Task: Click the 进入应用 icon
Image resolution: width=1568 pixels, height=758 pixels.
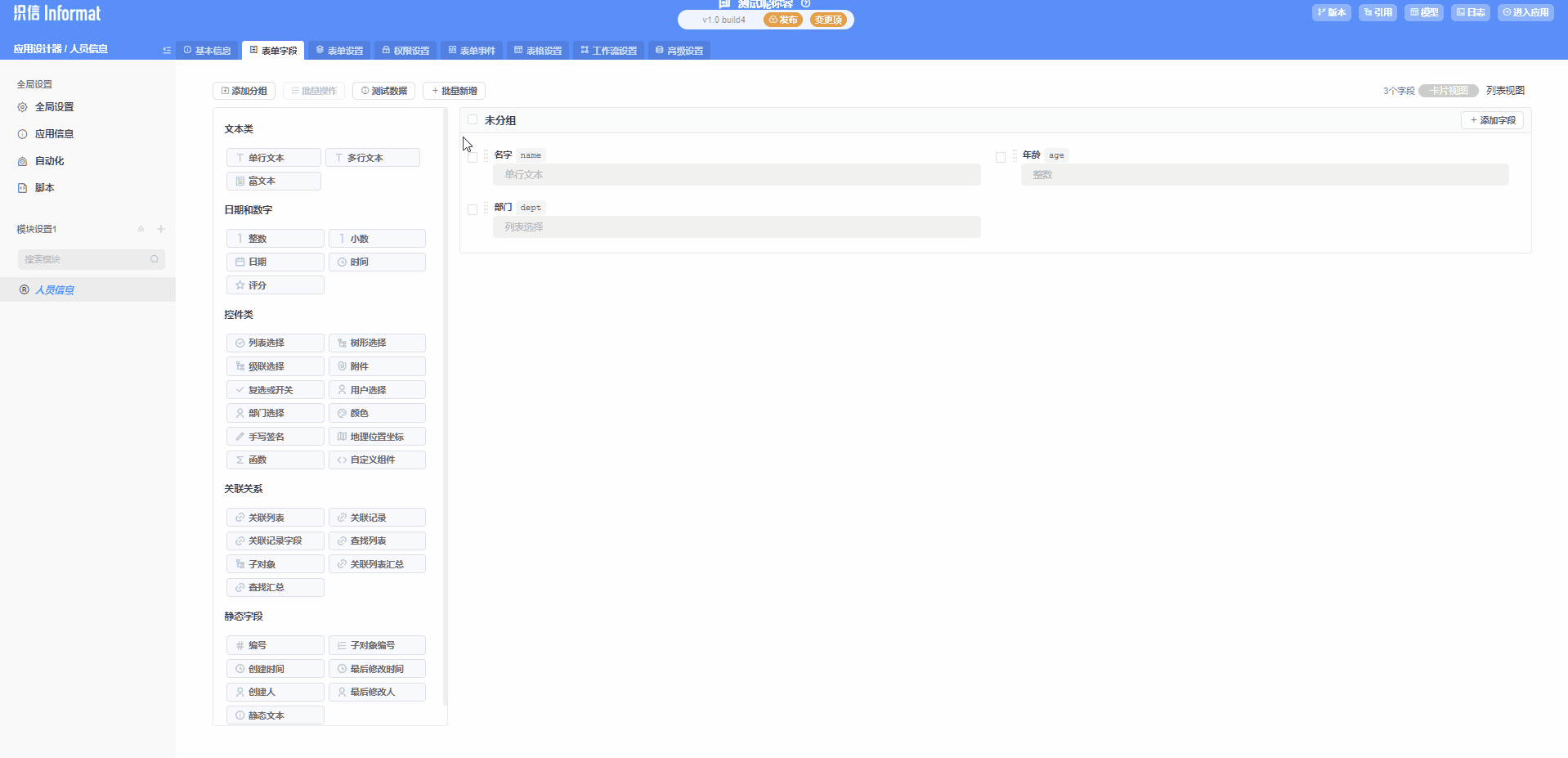Action: (x=1525, y=12)
